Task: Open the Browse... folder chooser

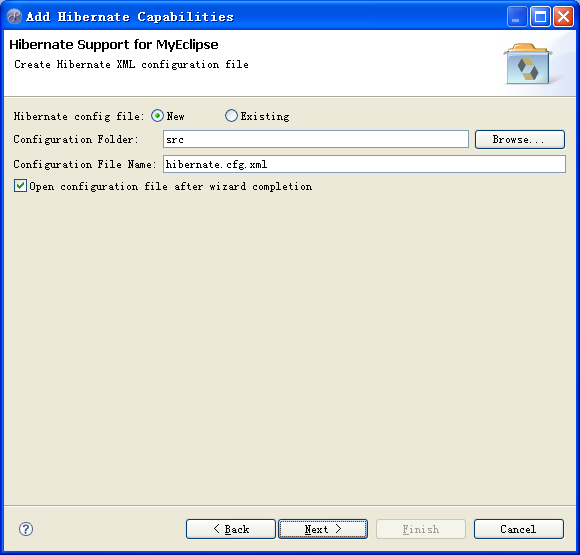Action: click(x=520, y=139)
